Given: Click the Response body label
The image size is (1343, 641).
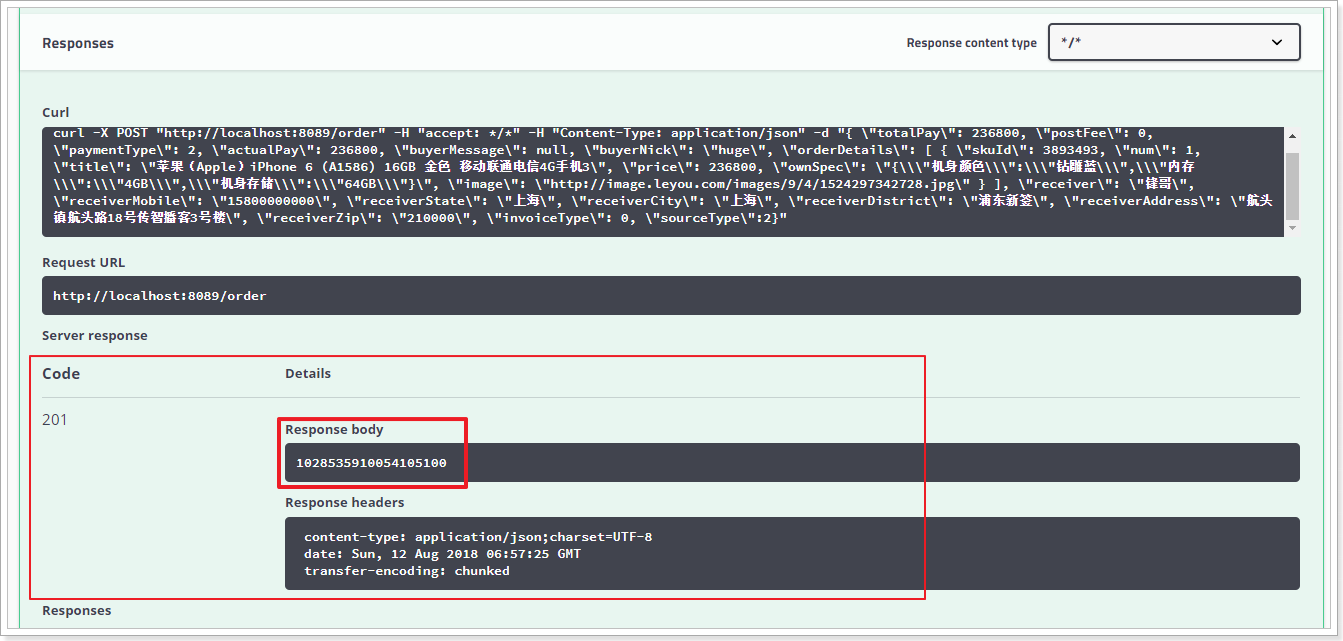Looking at the screenshot, I should pos(334,429).
